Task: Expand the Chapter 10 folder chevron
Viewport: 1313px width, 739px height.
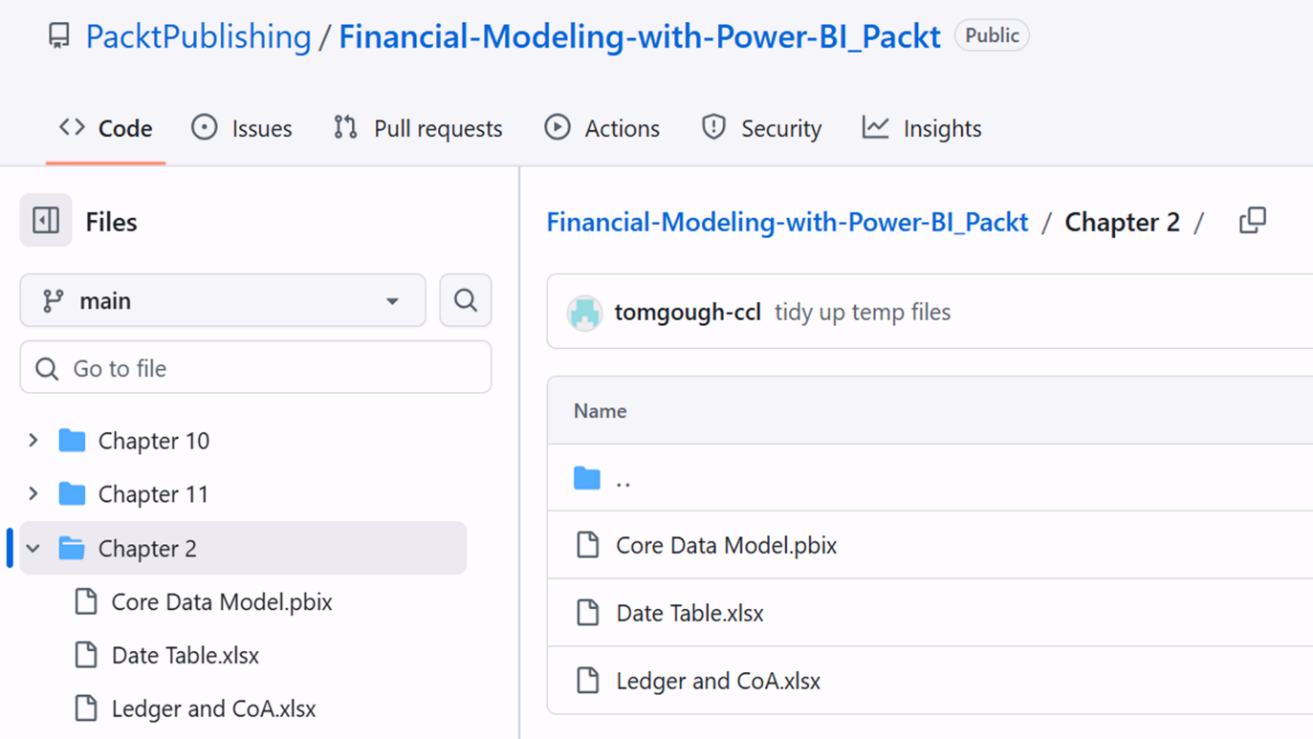Action: (x=33, y=440)
